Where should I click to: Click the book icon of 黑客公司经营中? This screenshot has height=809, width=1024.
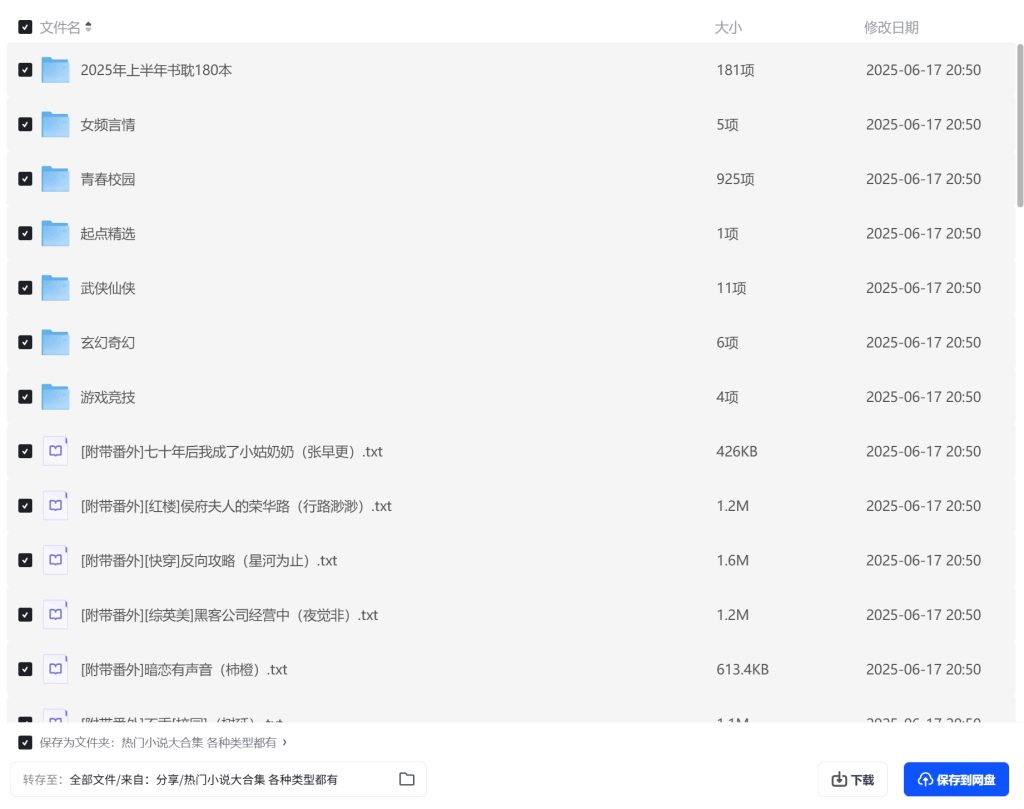[56, 615]
